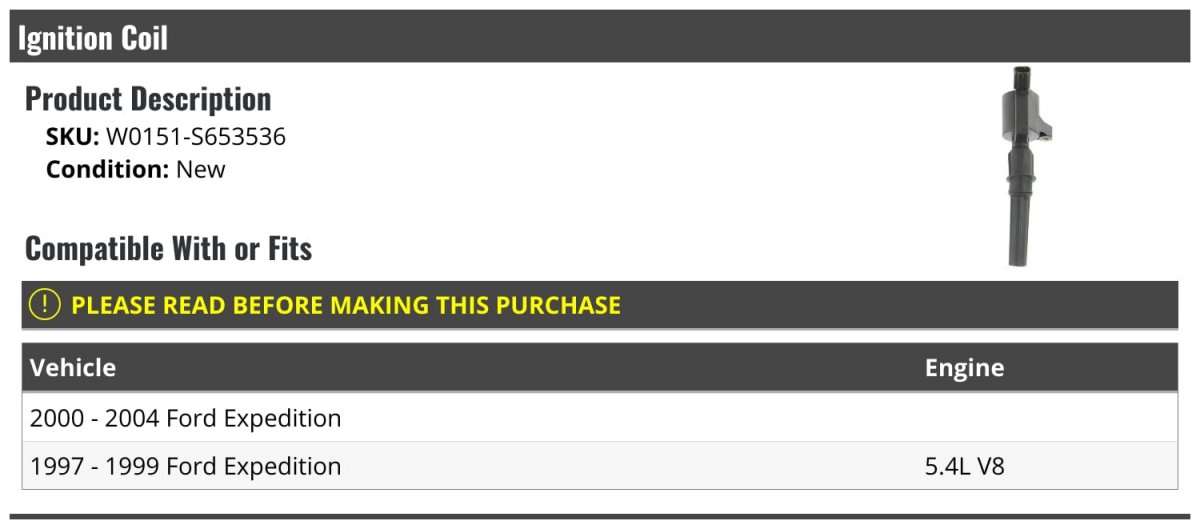Click the bold SKU: label
Screen dimensions: 1200x529
coord(72,137)
